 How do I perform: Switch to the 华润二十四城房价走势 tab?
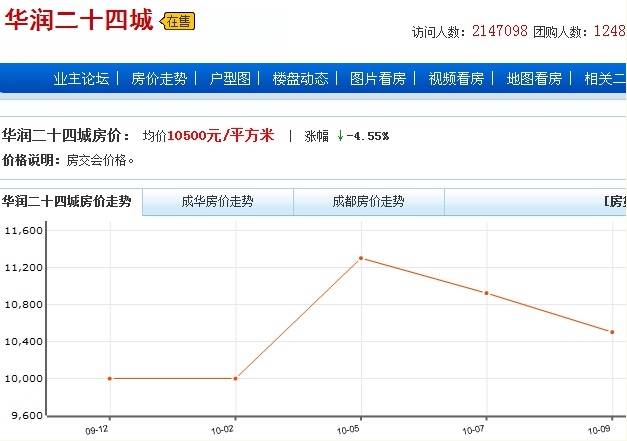[67, 201]
